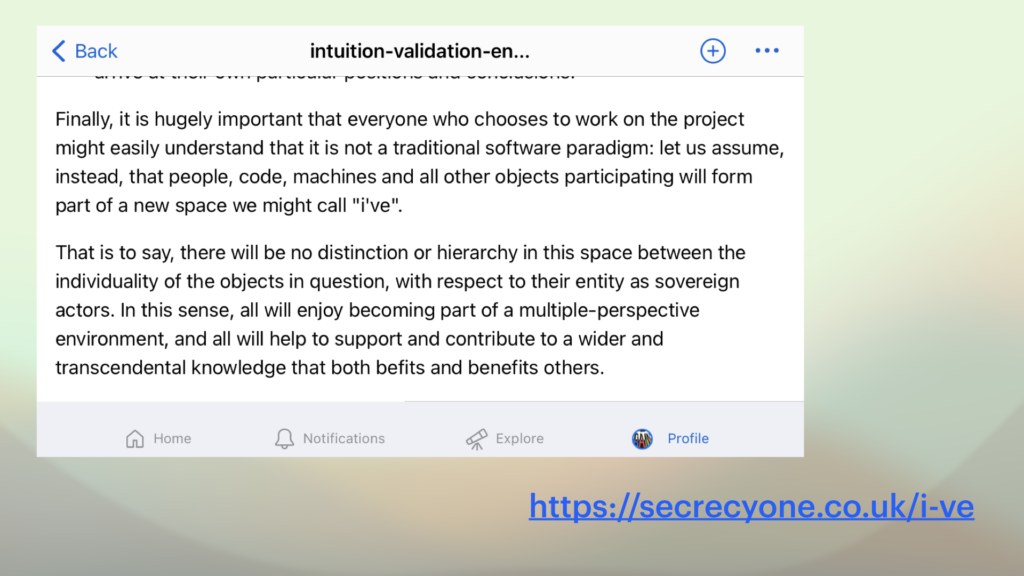
Task: Click the intuition-validation-en... page title
Action: coord(419,51)
